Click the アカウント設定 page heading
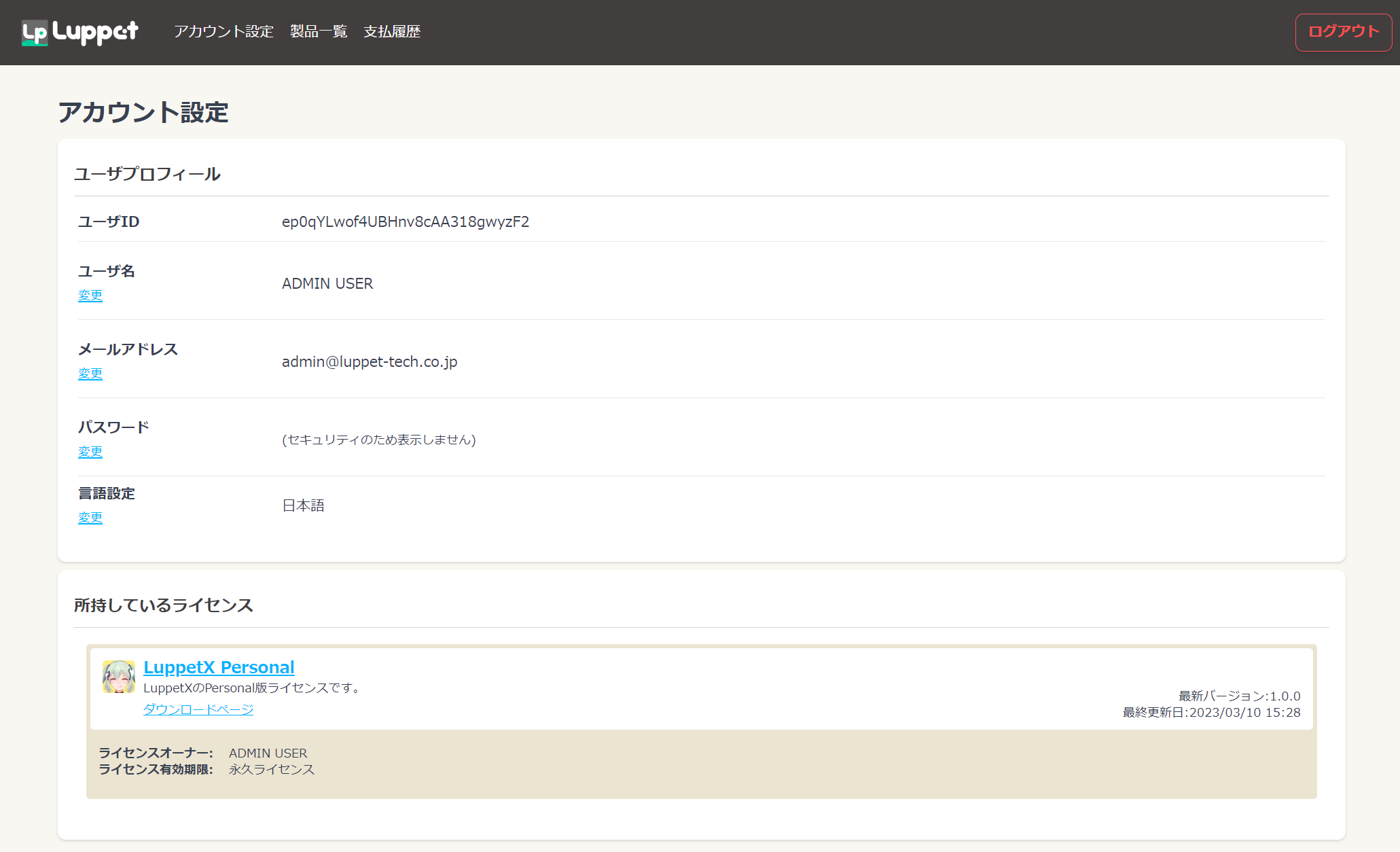 (143, 113)
